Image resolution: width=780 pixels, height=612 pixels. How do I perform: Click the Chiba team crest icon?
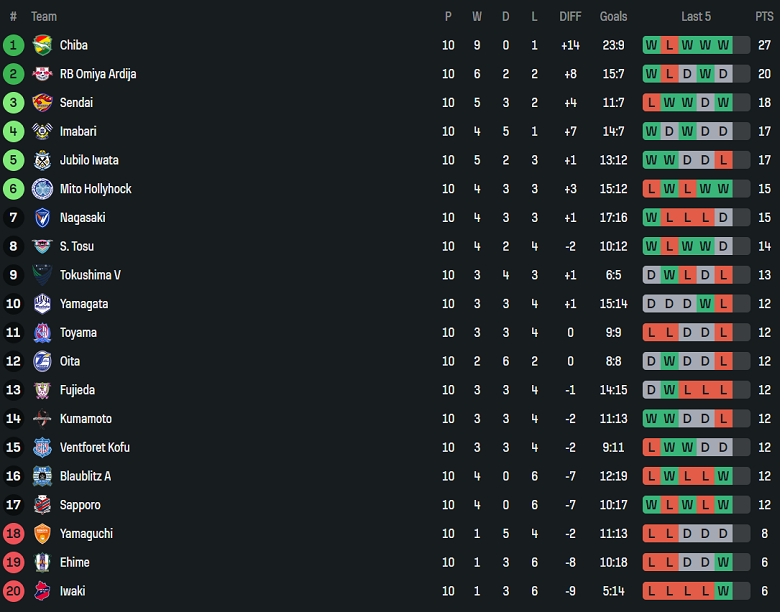click(x=42, y=45)
